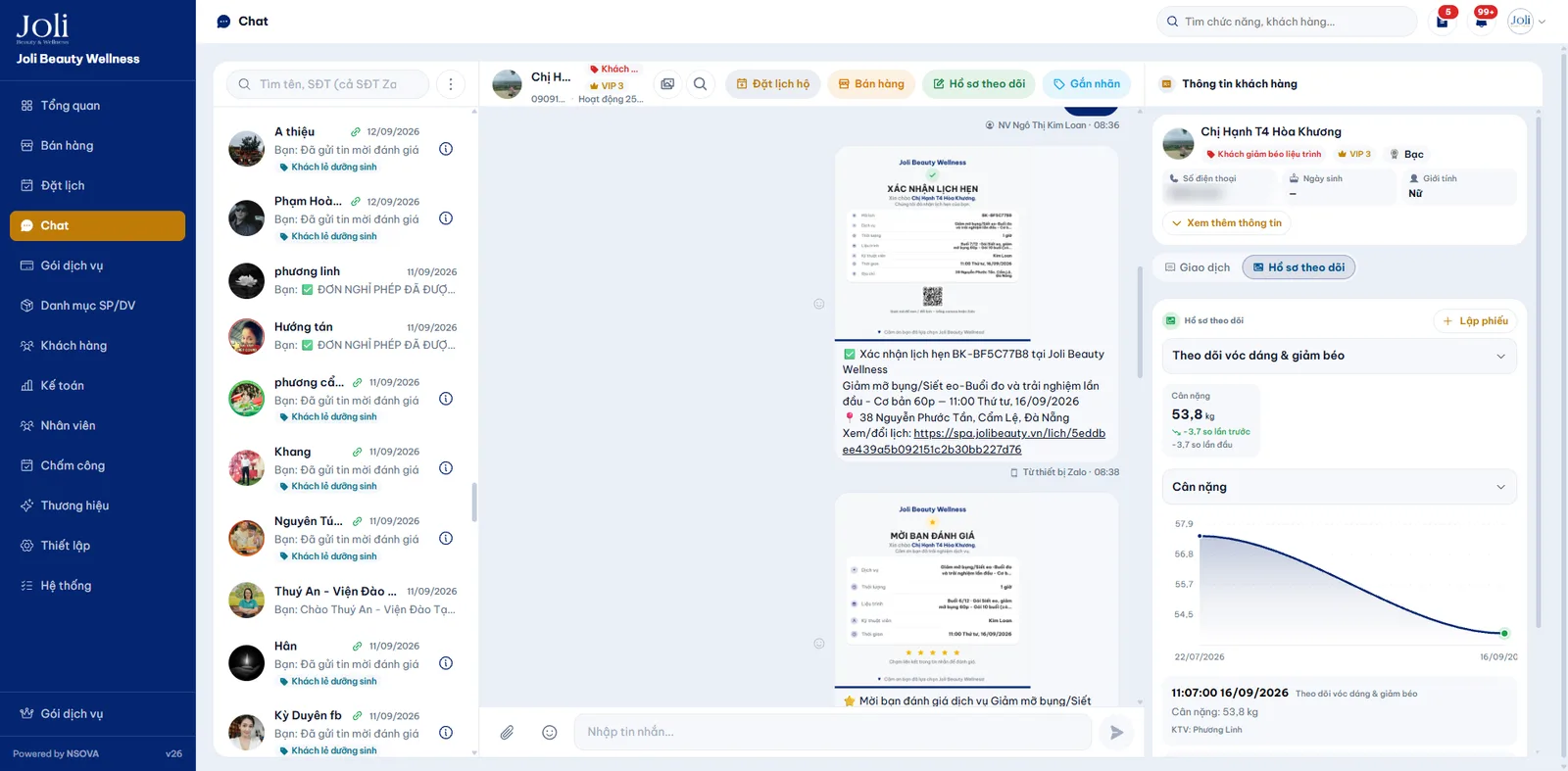Click the global search 'Tìm chức năng, khách hàng'
Viewport: 1568px width, 771px height.
[1287, 22]
